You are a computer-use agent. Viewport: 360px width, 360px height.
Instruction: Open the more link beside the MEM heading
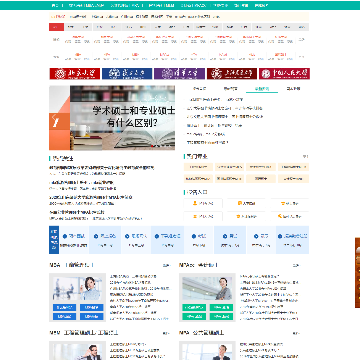coord(166,333)
